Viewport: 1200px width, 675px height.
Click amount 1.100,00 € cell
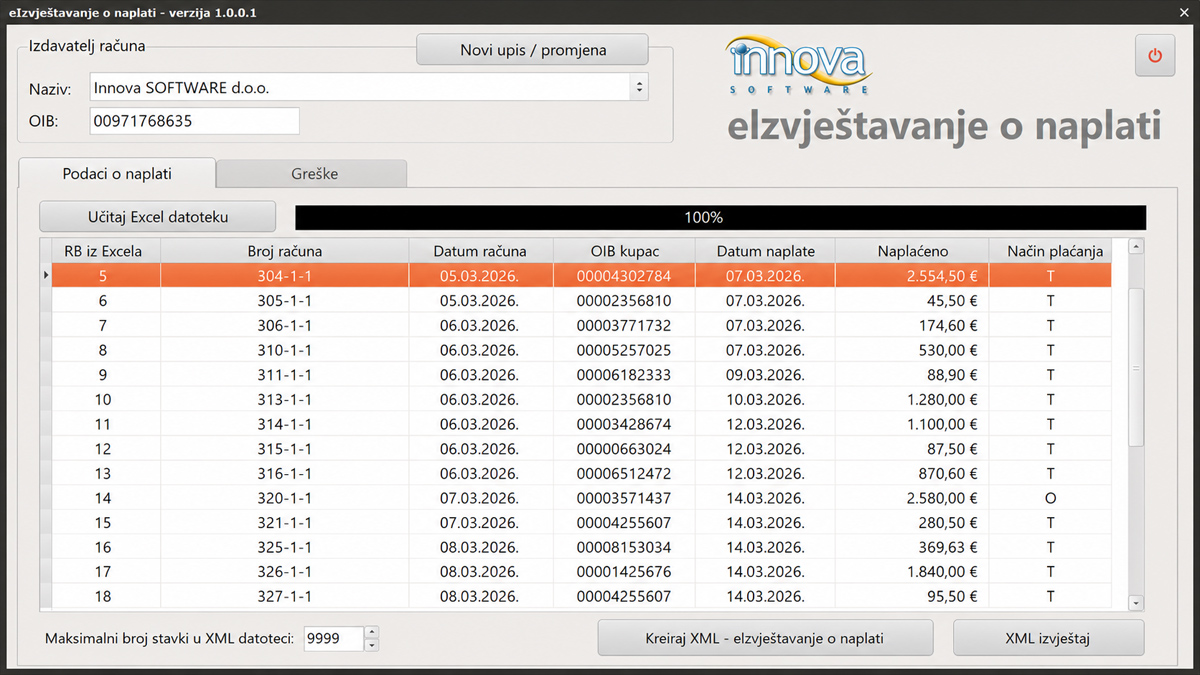click(912, 424)
